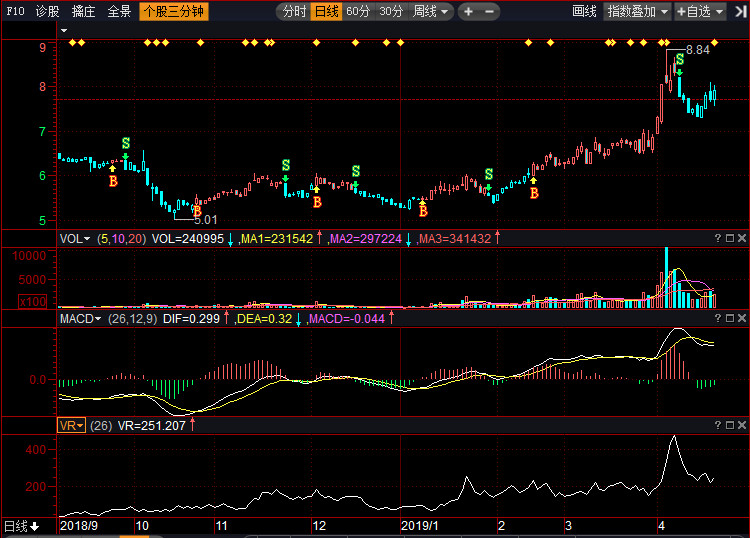Click the B buy signal in early January 2019
Screen dimensions: 750x538
(x=423, y=211)
